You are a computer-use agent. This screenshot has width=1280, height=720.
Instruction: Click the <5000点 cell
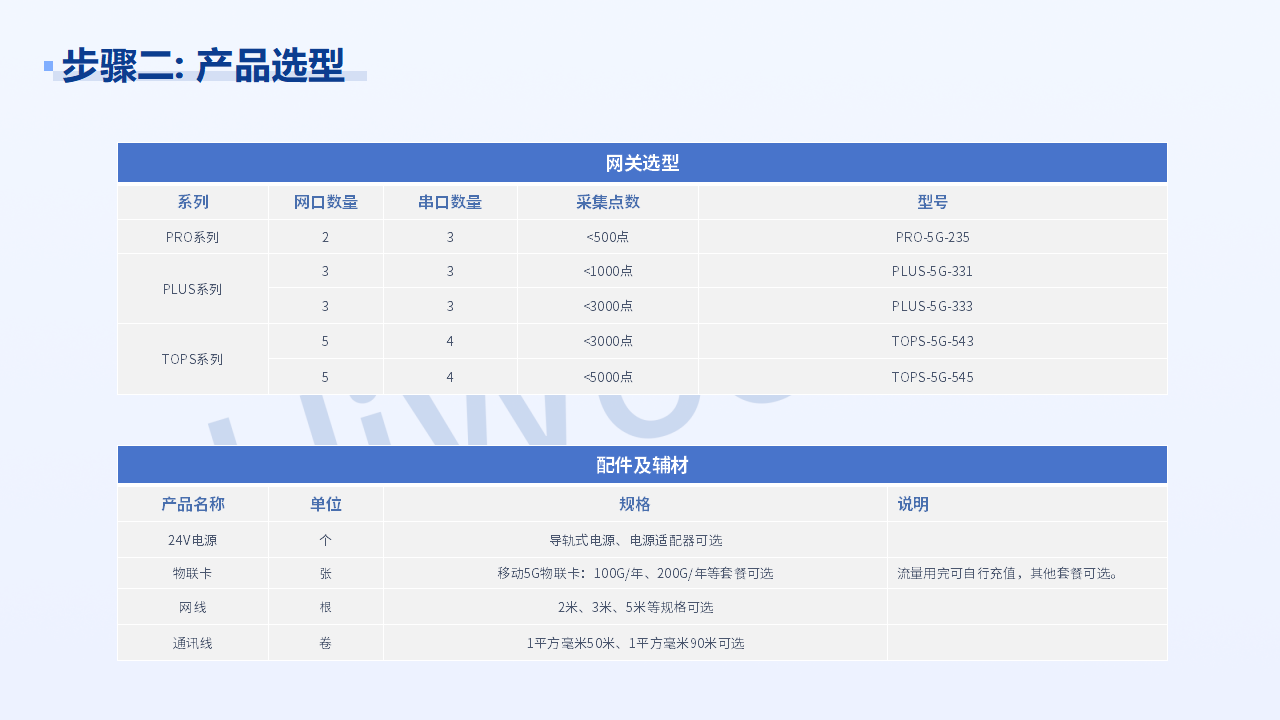(x=608, y=377)
